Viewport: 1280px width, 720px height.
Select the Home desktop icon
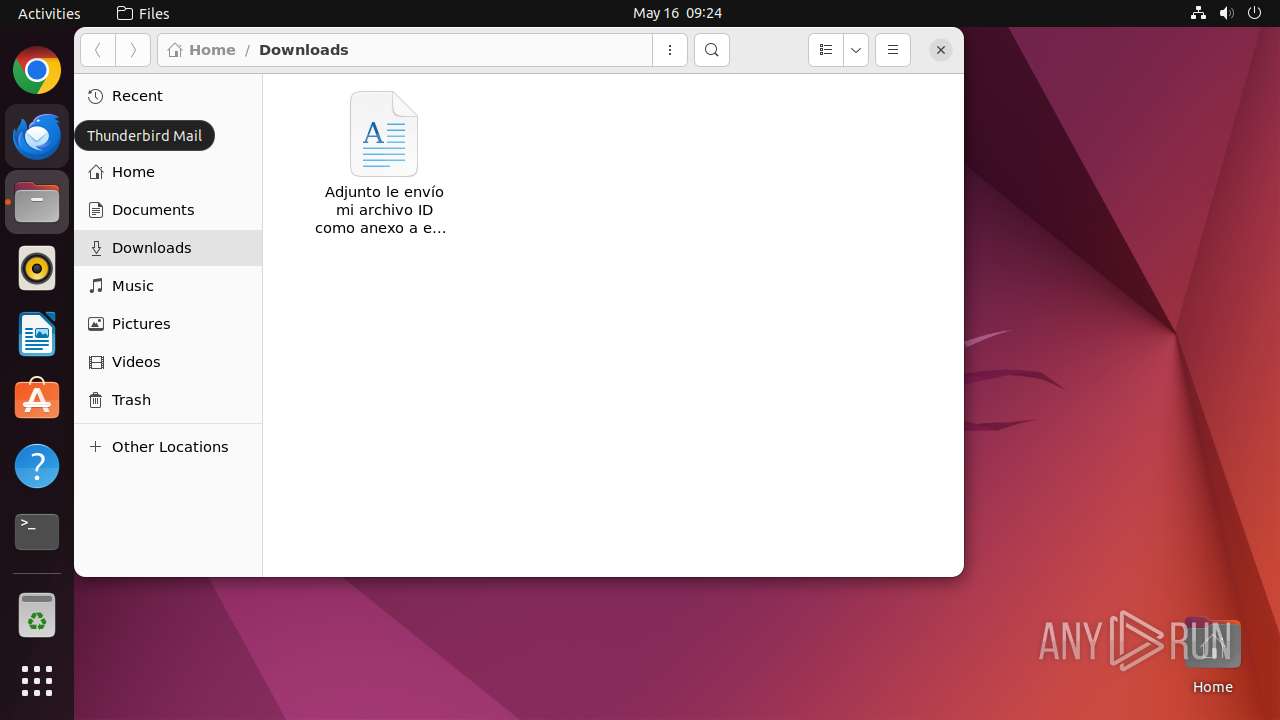[x=1212, y=657]
